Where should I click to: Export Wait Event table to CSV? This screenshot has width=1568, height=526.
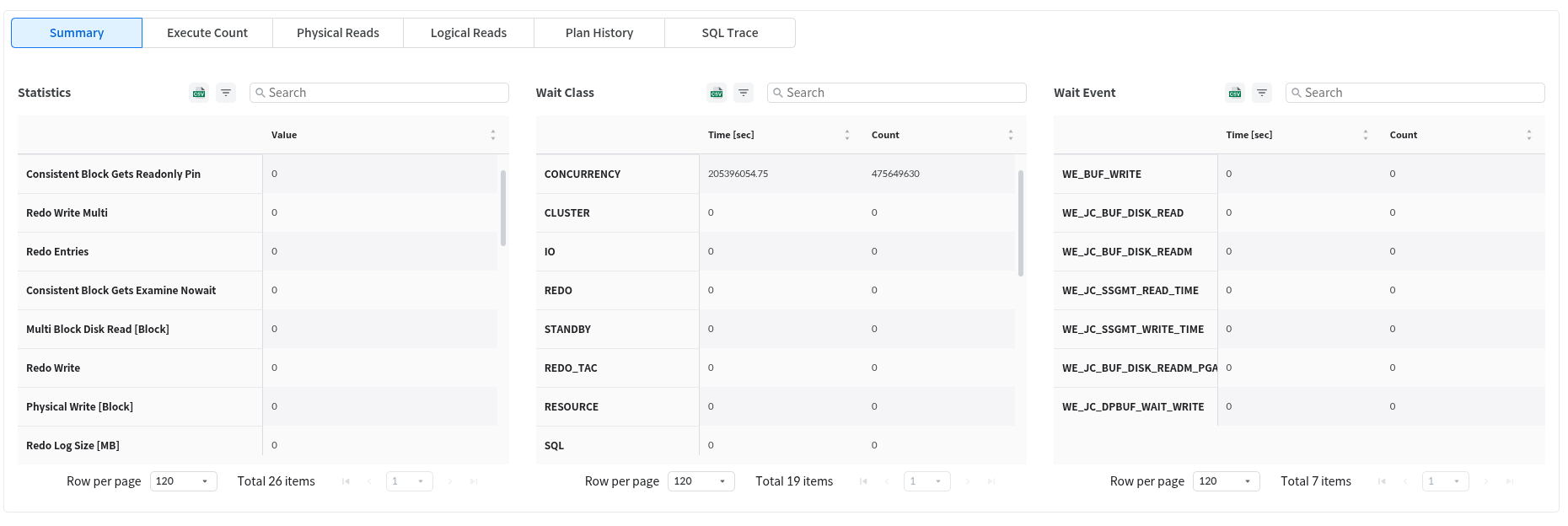click(1235, 93)
